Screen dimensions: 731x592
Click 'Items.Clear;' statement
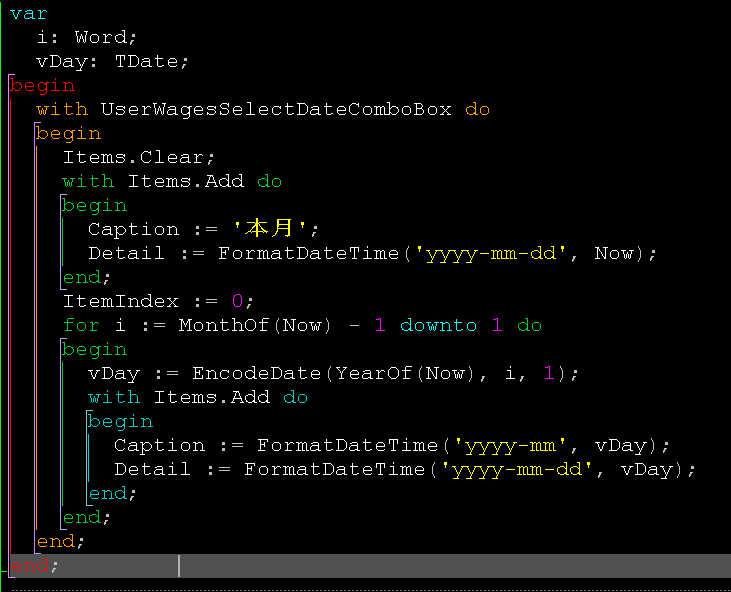(138, 158)
